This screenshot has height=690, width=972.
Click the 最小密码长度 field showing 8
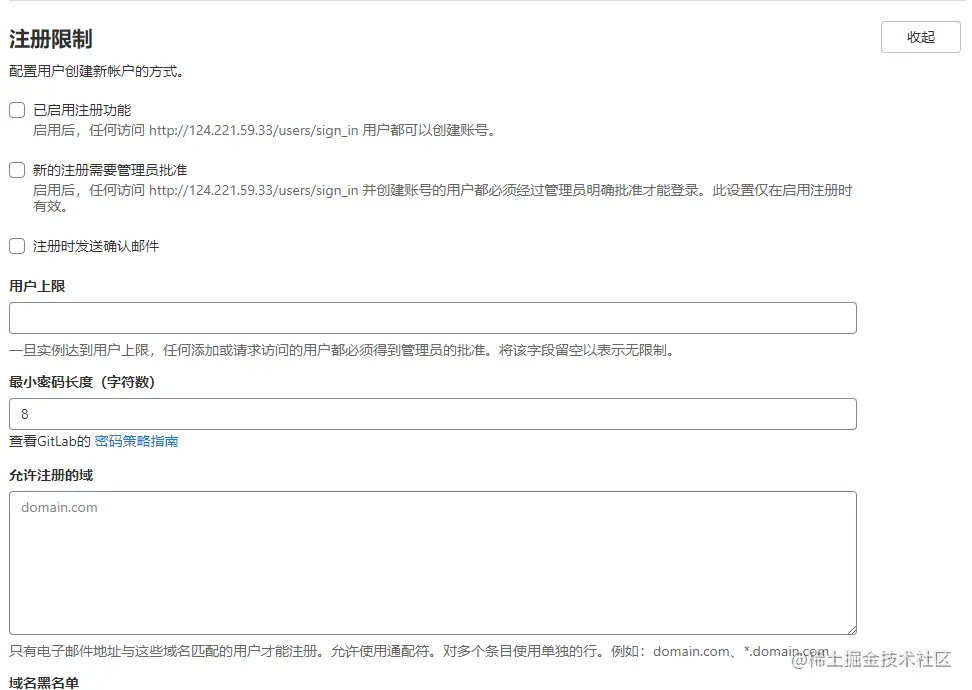433,414
